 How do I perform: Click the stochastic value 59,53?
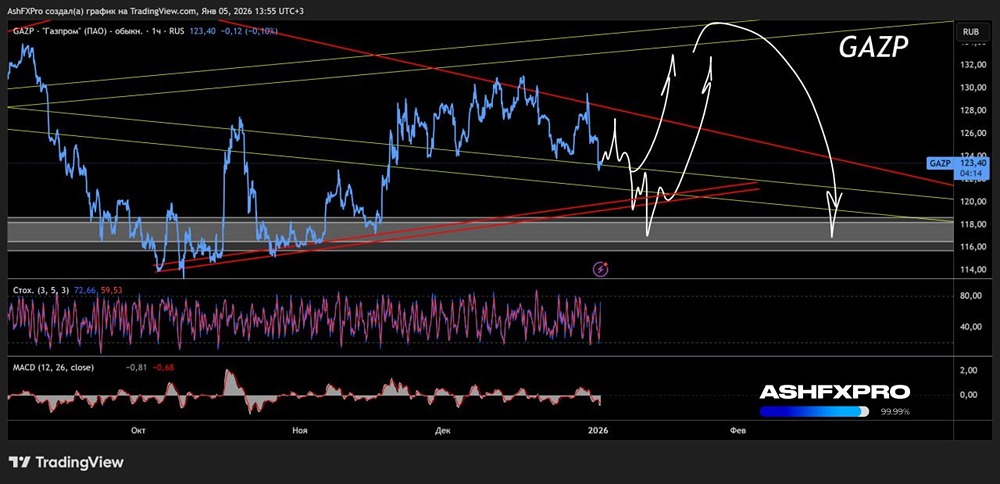pos(110,290)
